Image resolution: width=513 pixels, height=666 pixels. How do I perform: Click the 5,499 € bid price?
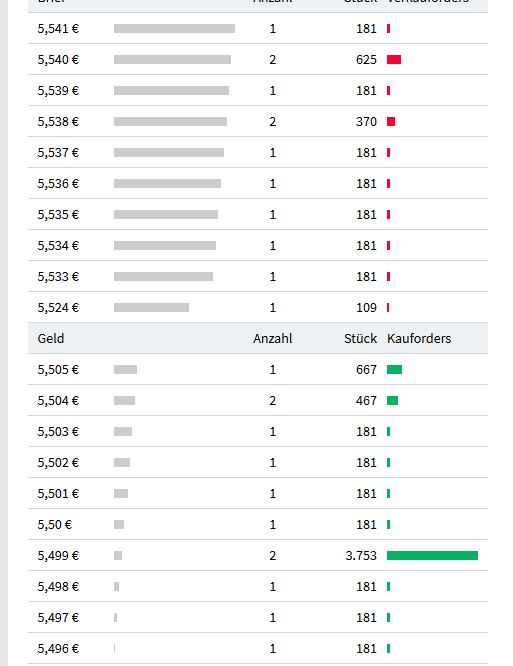point(58,556)
